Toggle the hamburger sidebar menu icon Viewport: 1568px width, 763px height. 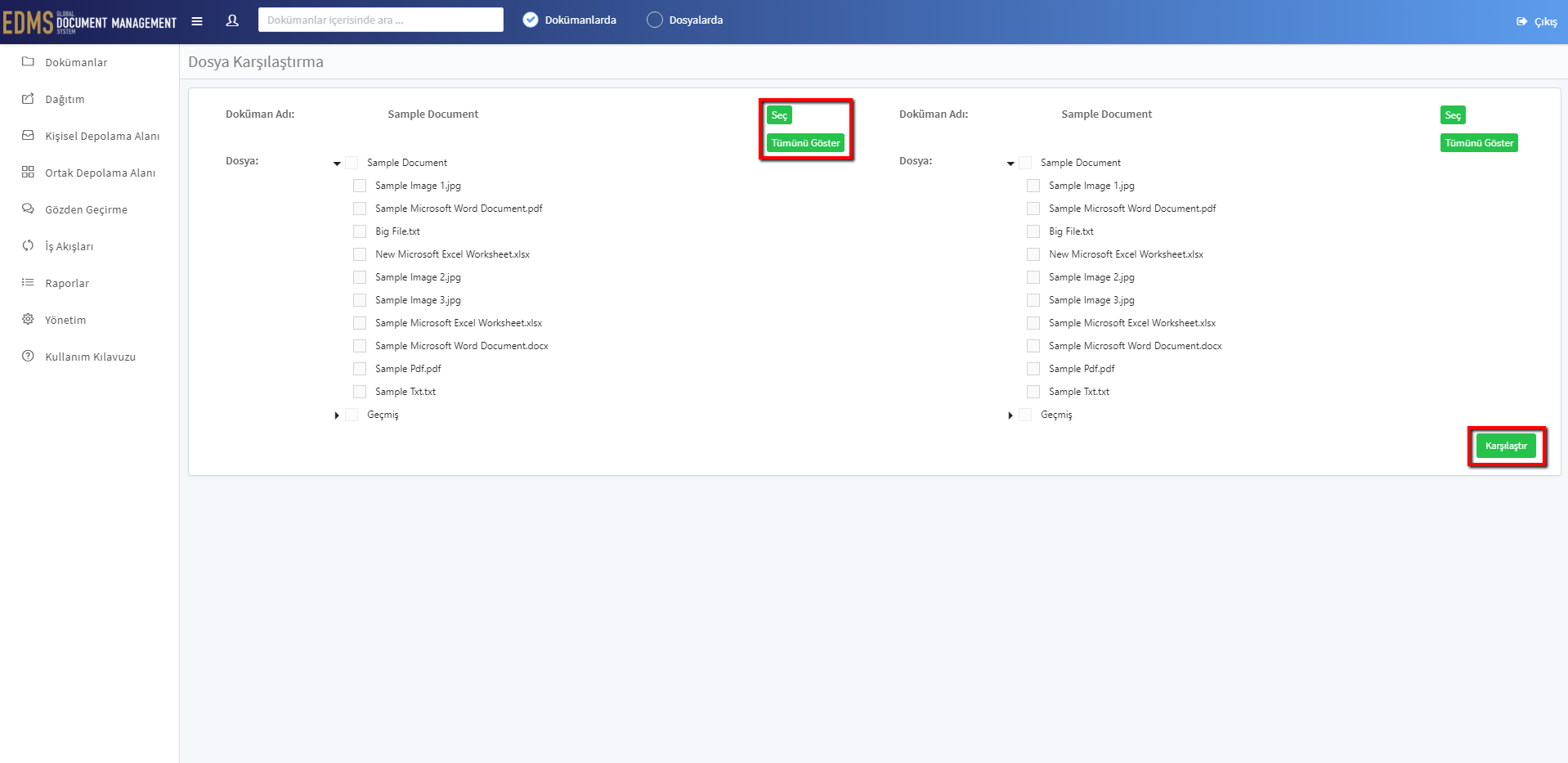point(197,21)
